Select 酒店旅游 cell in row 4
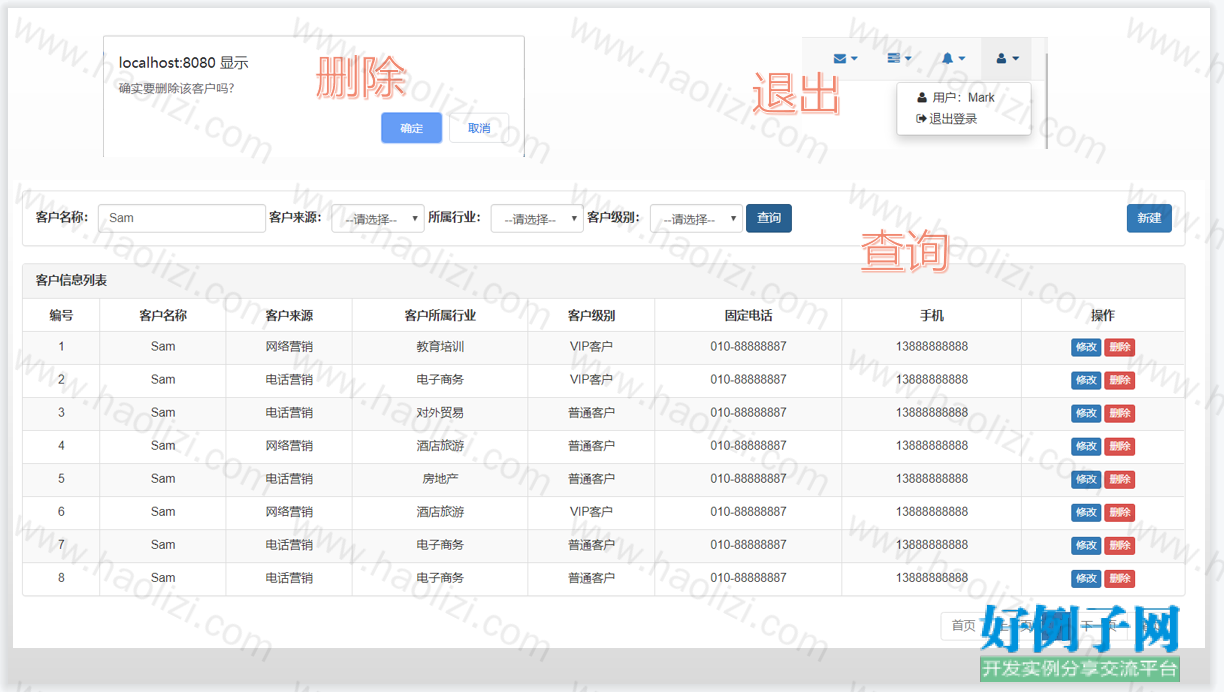 point(440,446)
